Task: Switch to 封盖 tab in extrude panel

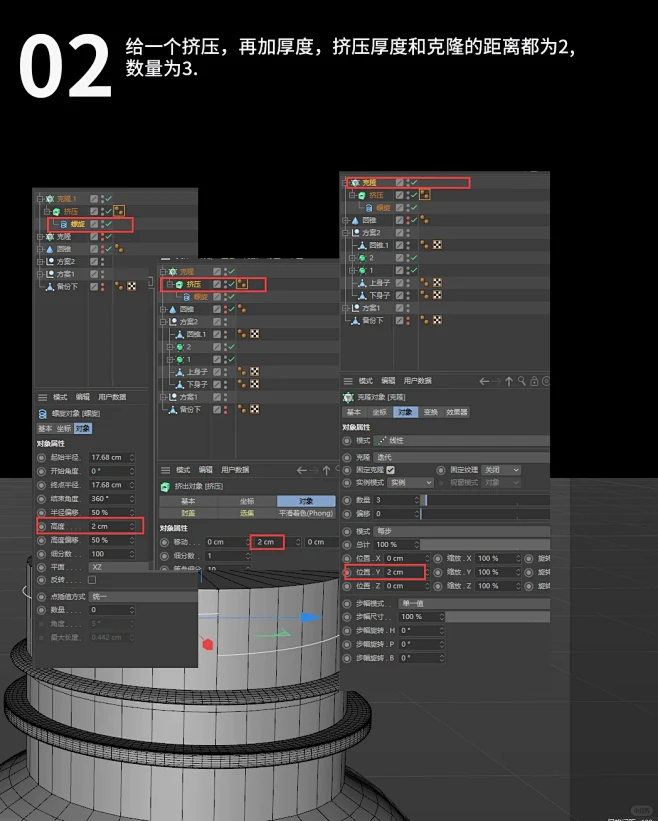Action: 188,514
